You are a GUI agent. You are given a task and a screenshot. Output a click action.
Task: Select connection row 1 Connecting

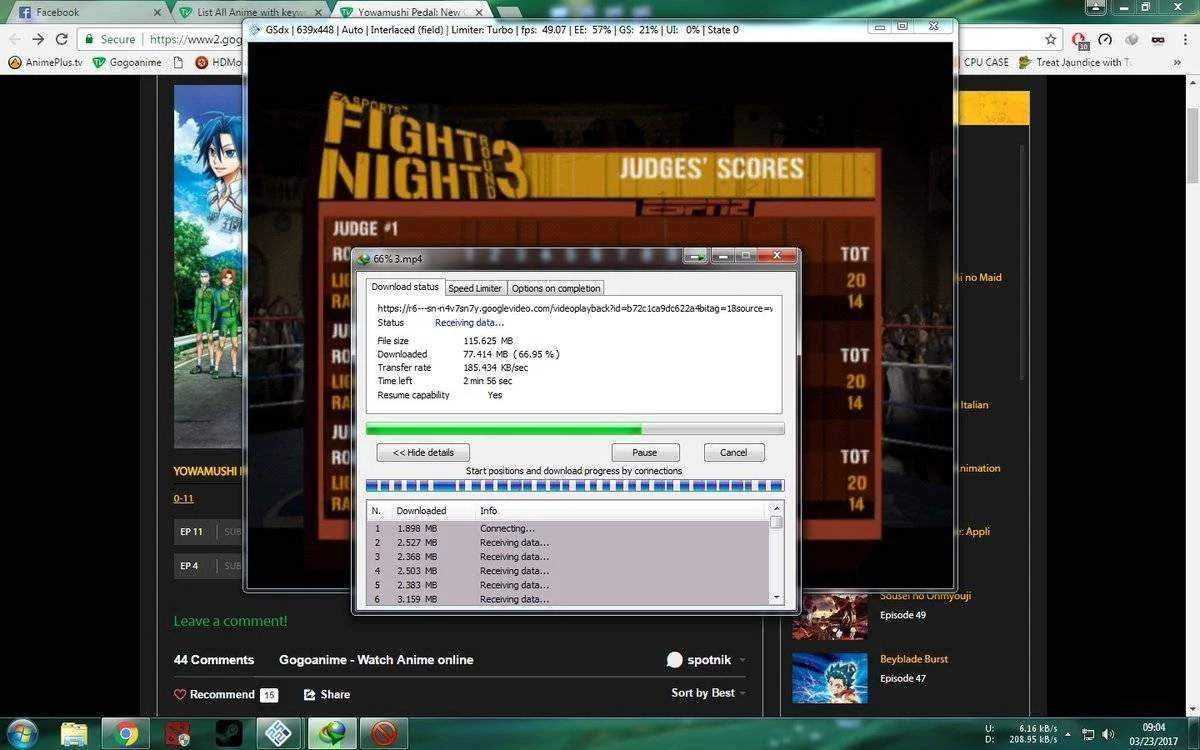click(567, 528)
